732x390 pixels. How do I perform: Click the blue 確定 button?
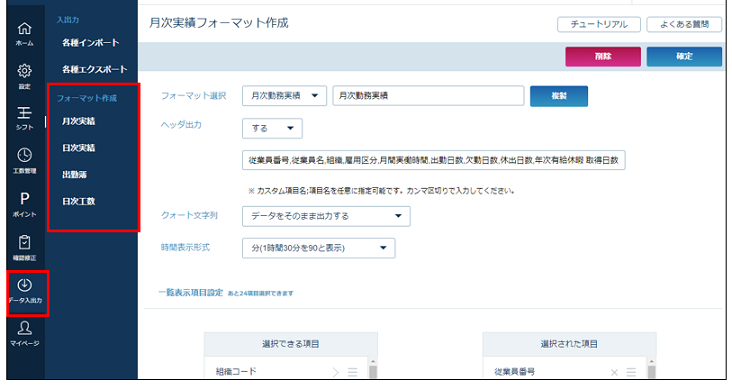click(684, 56)
